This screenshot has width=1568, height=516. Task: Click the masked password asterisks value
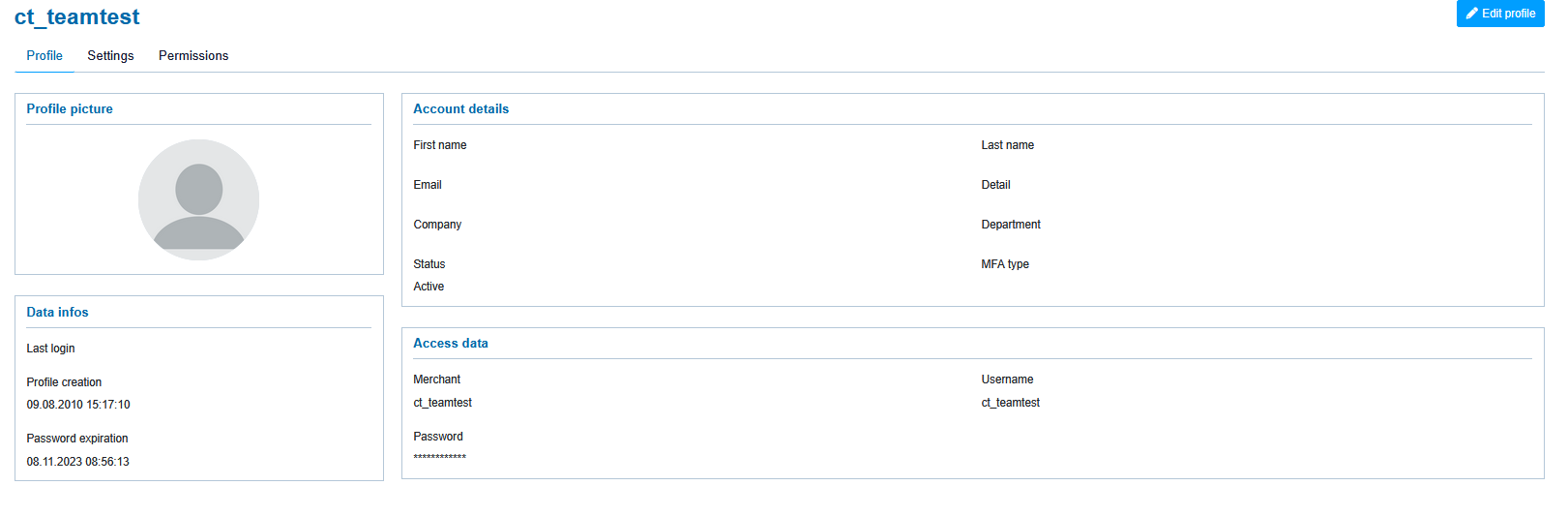[x=439, y=458]
